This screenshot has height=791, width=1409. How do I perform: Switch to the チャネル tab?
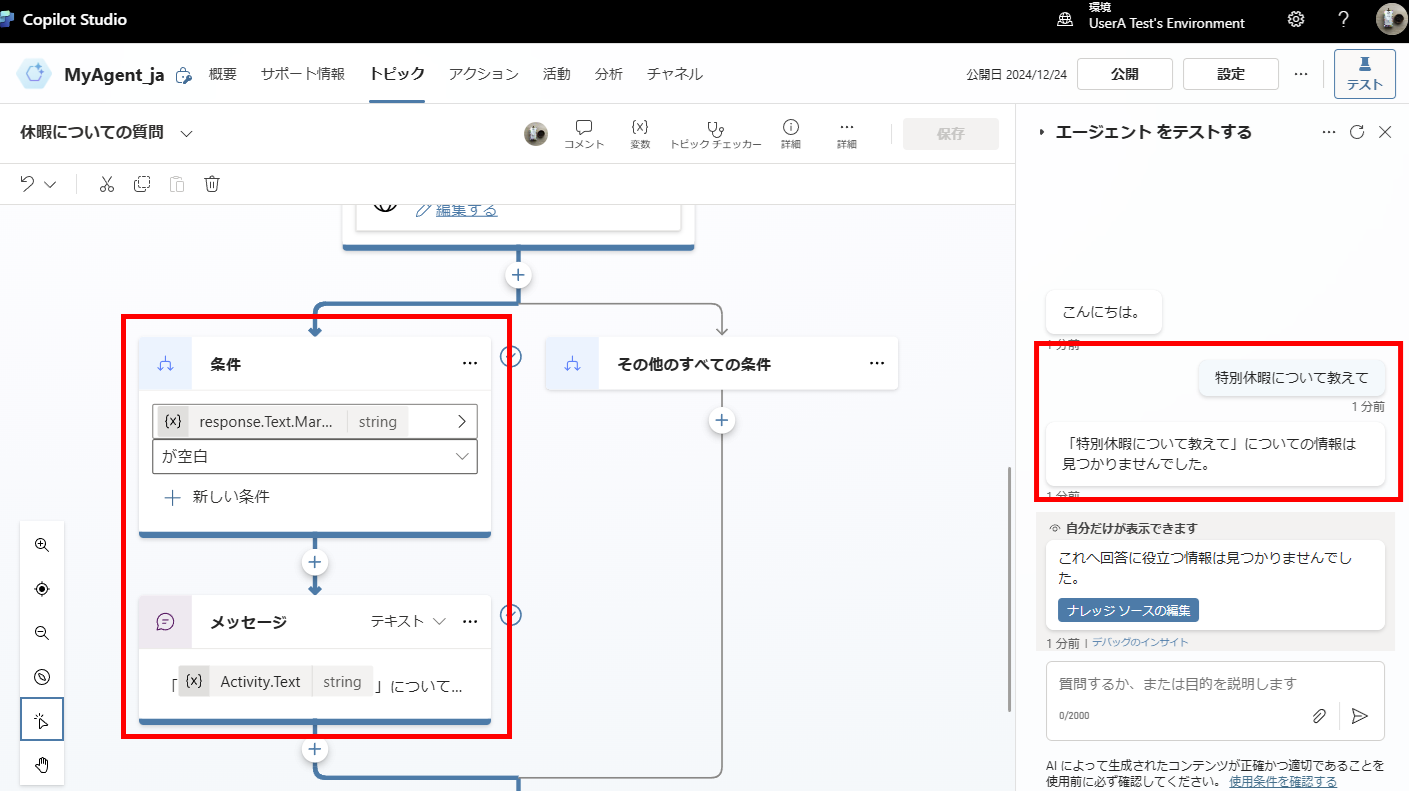[x=674, y=73]
